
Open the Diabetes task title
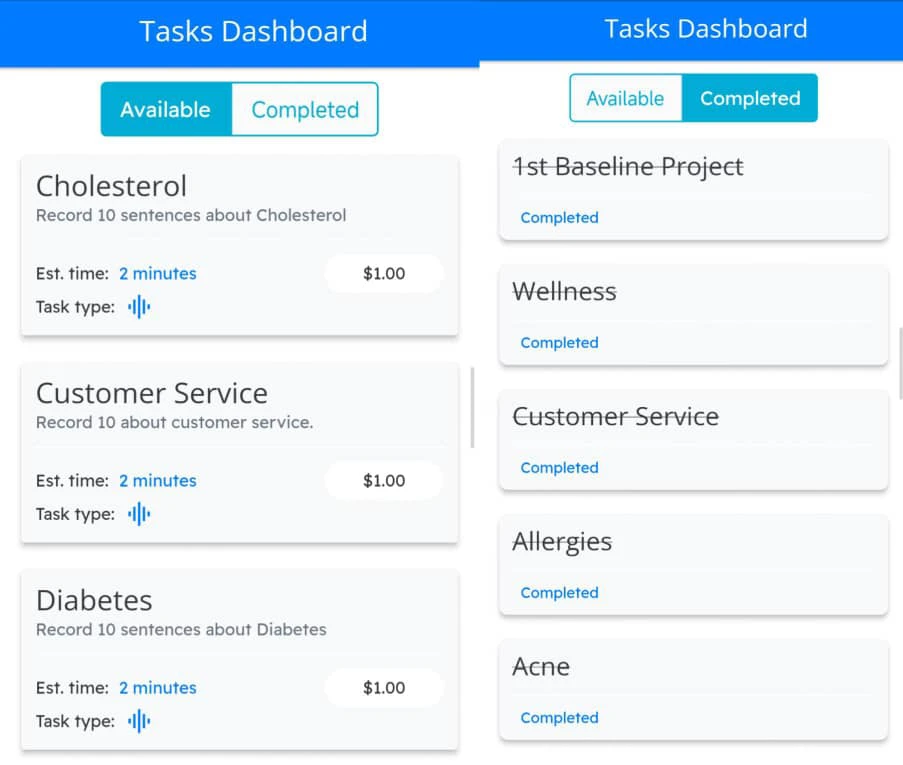click(95, 600)
